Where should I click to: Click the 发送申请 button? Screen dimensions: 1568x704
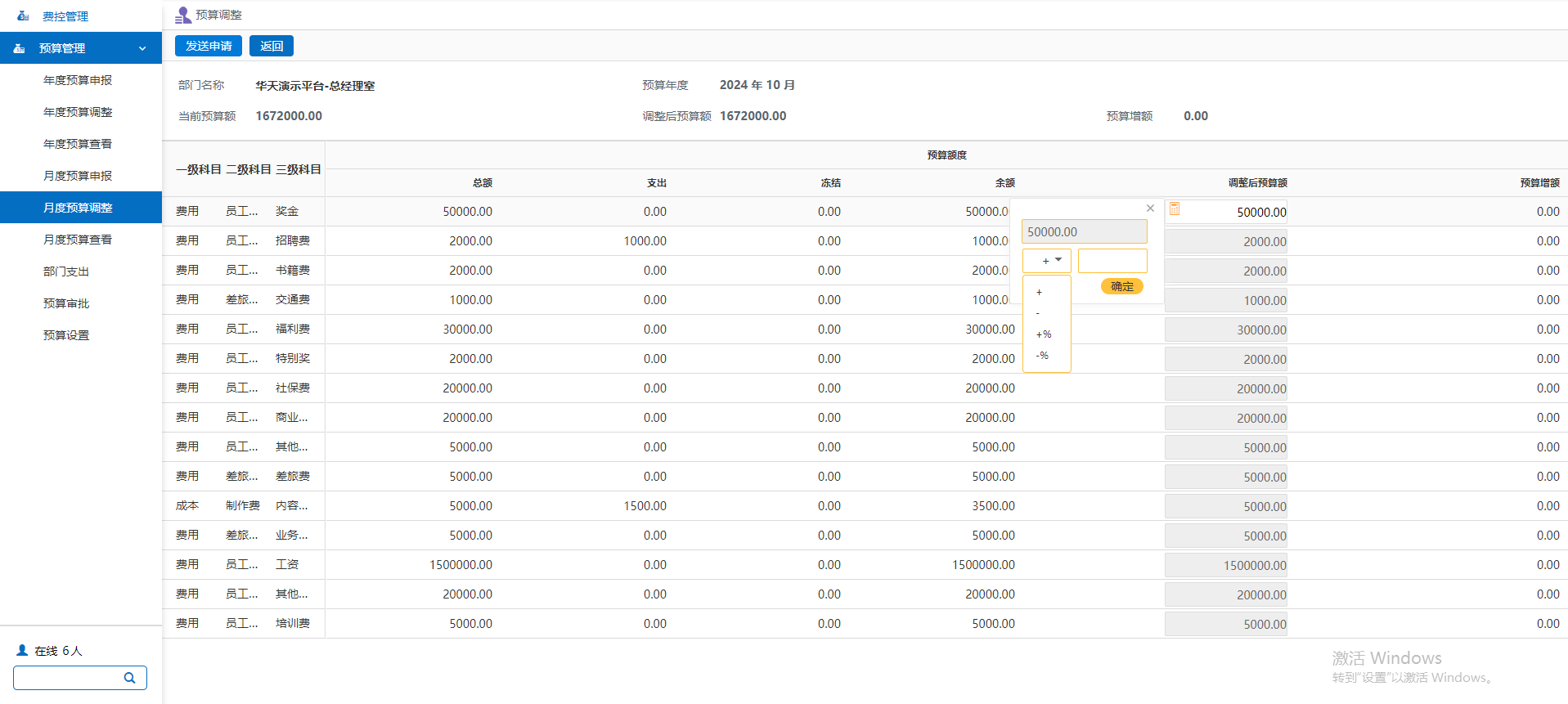point(209,46)
